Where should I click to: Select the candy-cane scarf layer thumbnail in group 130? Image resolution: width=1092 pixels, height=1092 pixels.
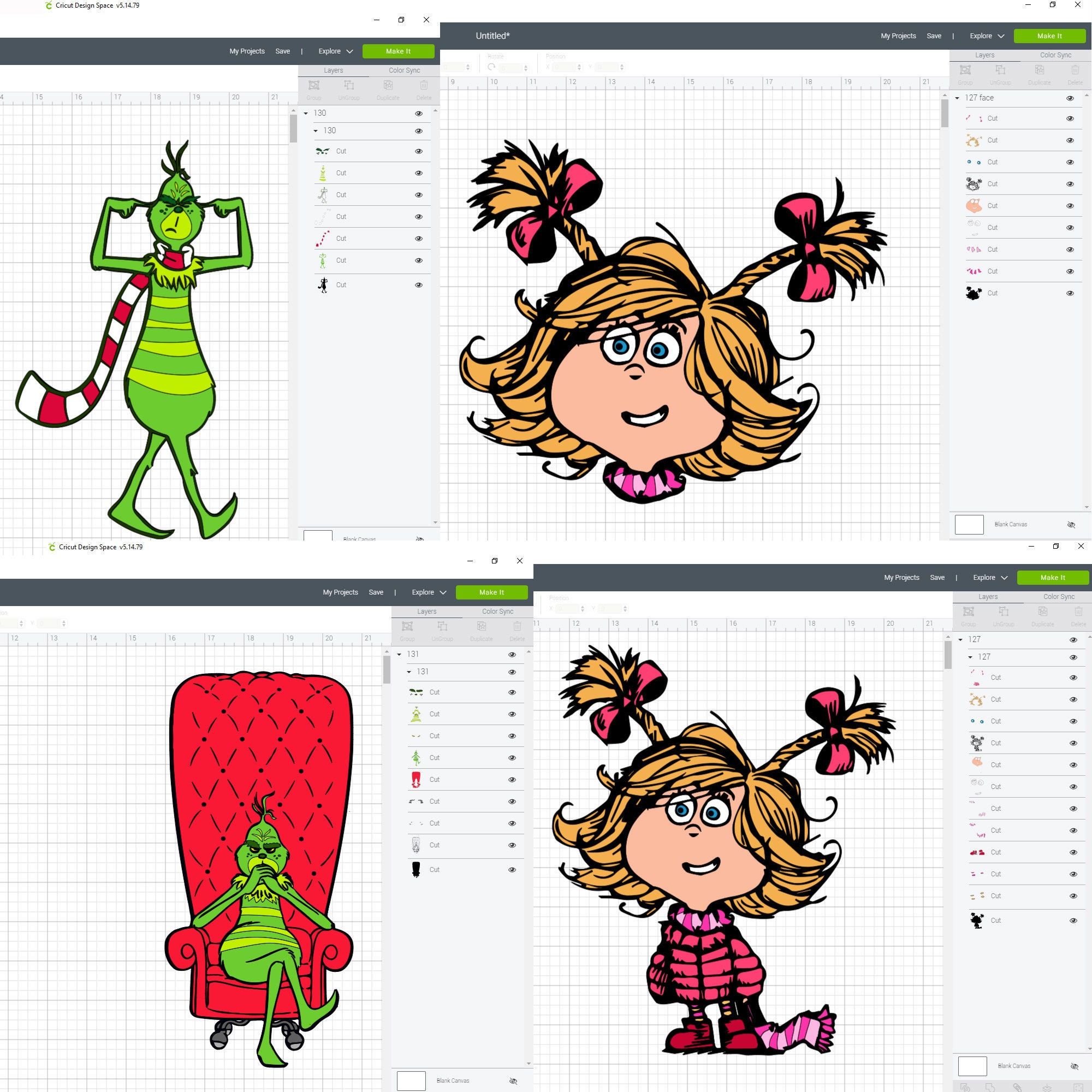(x=322, y=239)
